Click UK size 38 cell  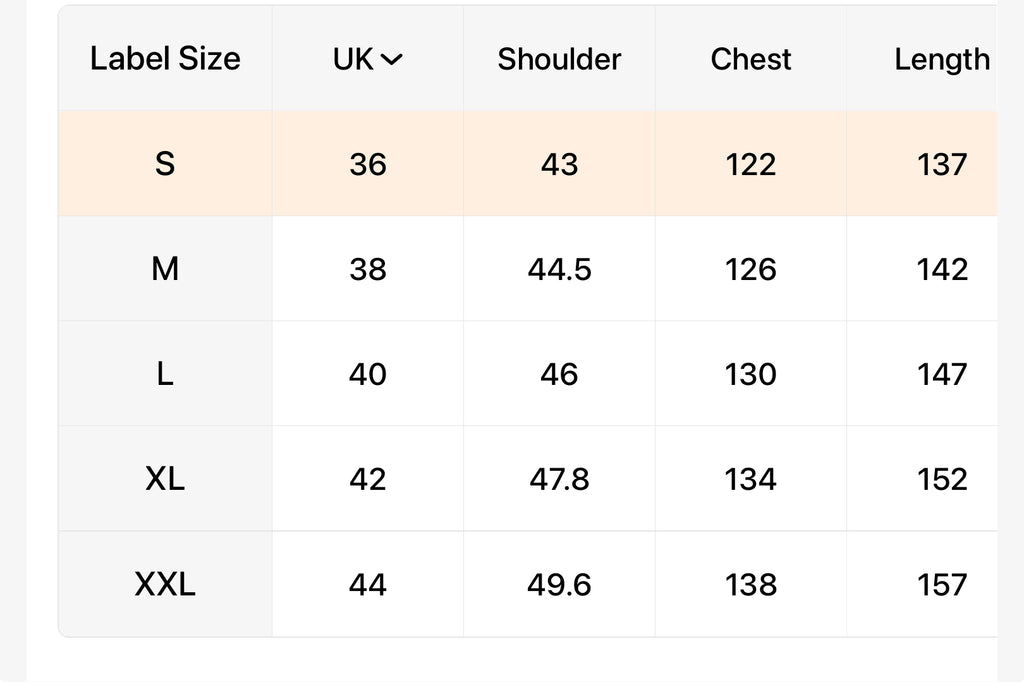(368, 268)
